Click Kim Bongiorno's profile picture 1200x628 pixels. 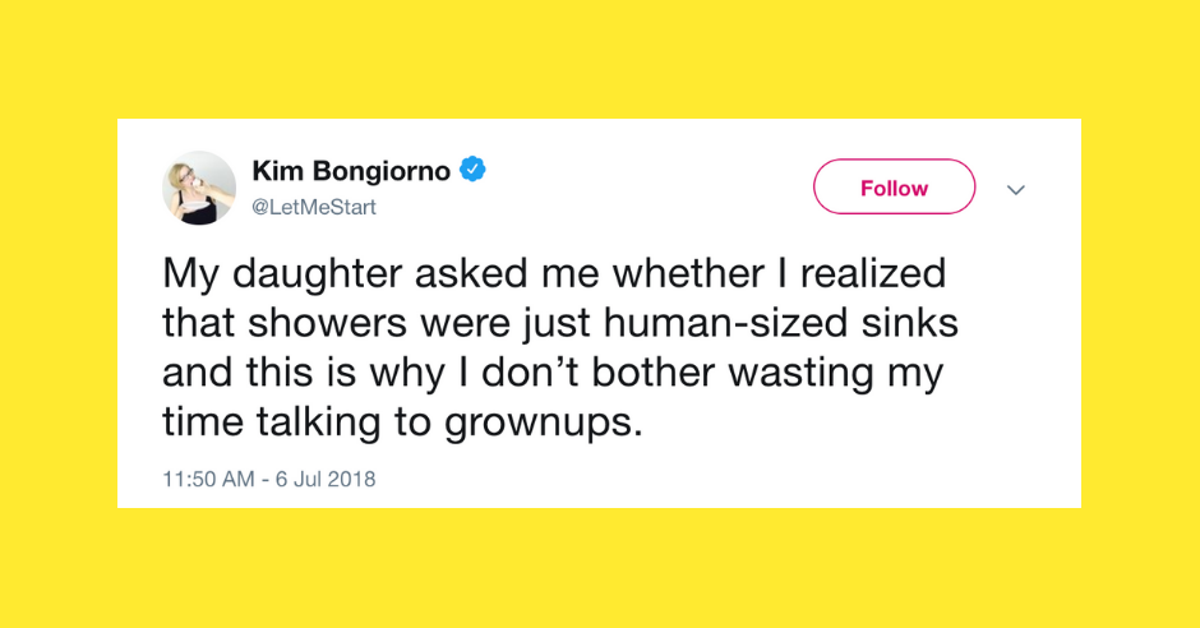(198, 187)
